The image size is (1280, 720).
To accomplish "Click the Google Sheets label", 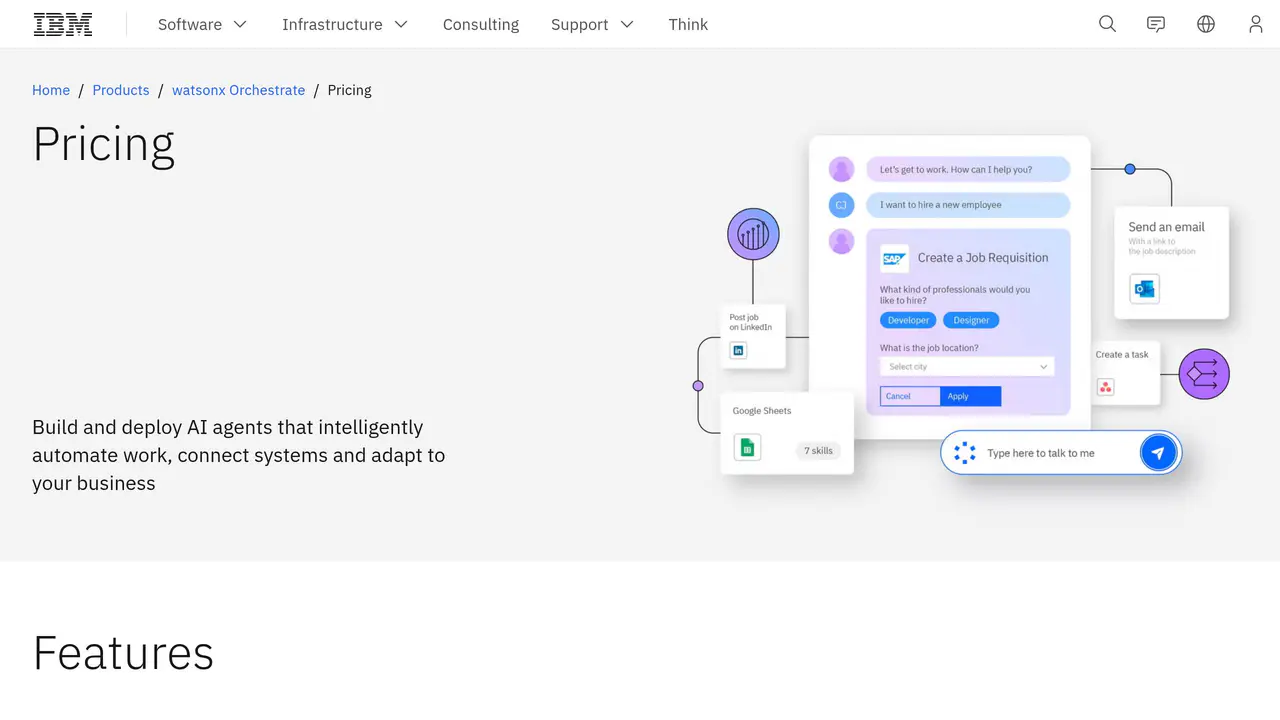I will (762, 411).
